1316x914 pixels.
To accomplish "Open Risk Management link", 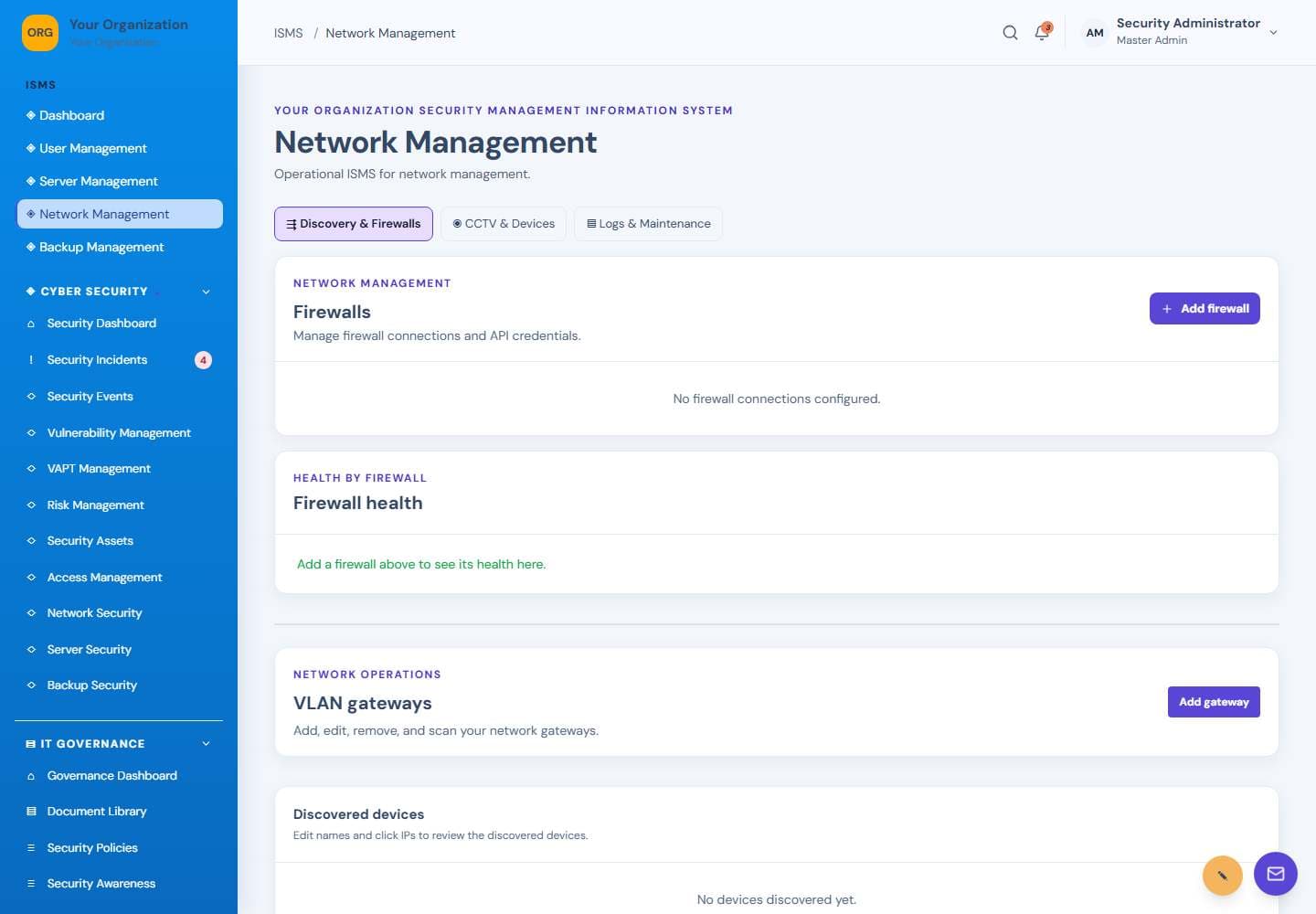I will point(96,505).
